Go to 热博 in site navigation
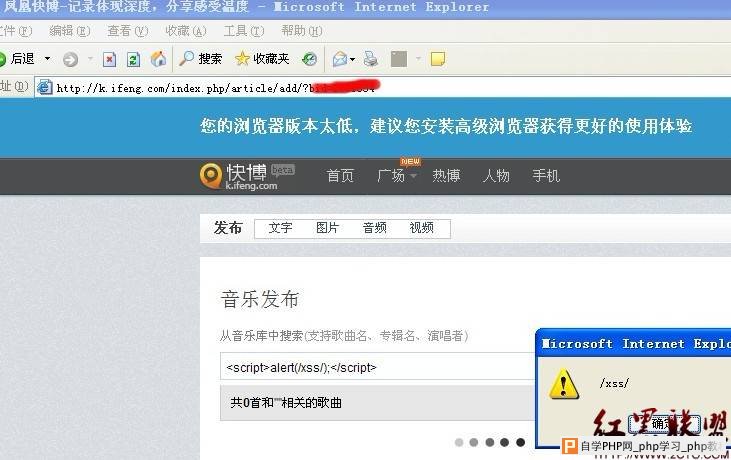 [446, 176]
